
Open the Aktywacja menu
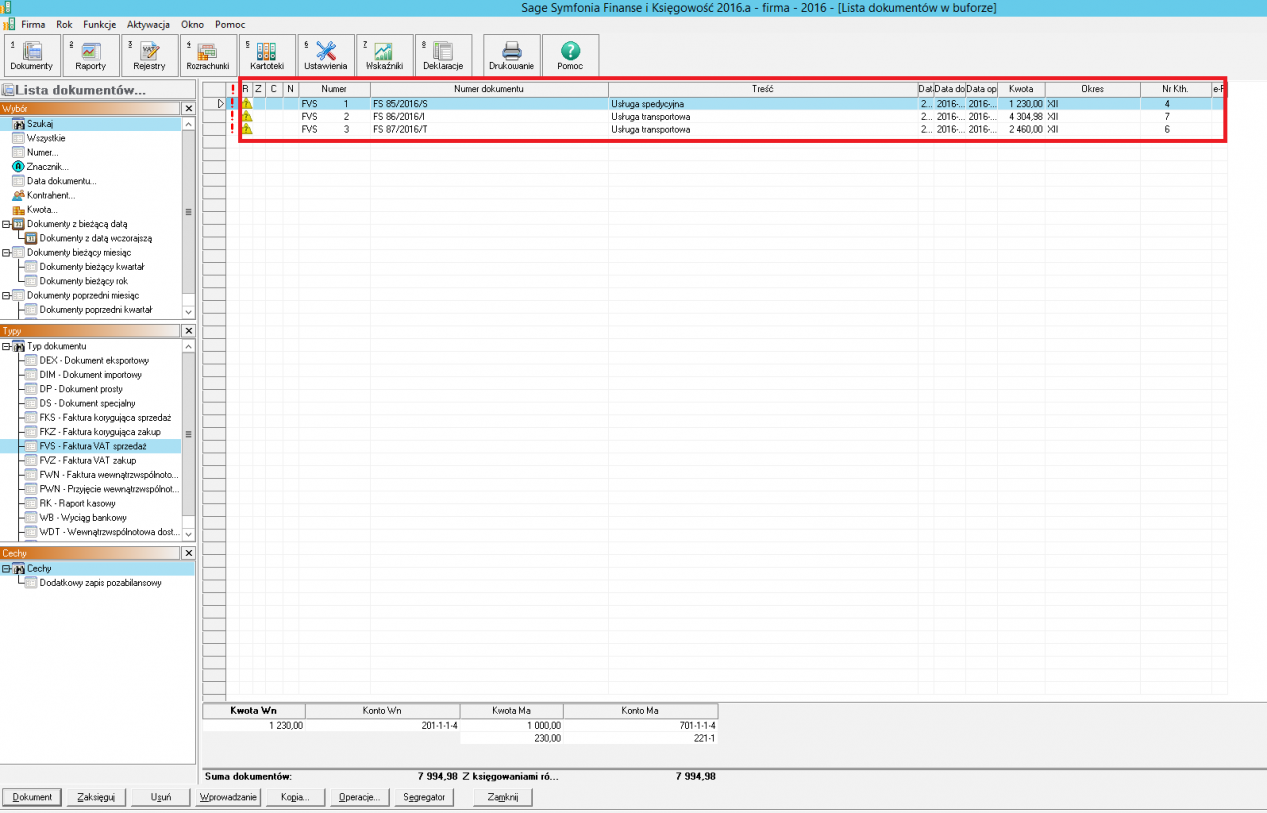coord(148,24)
